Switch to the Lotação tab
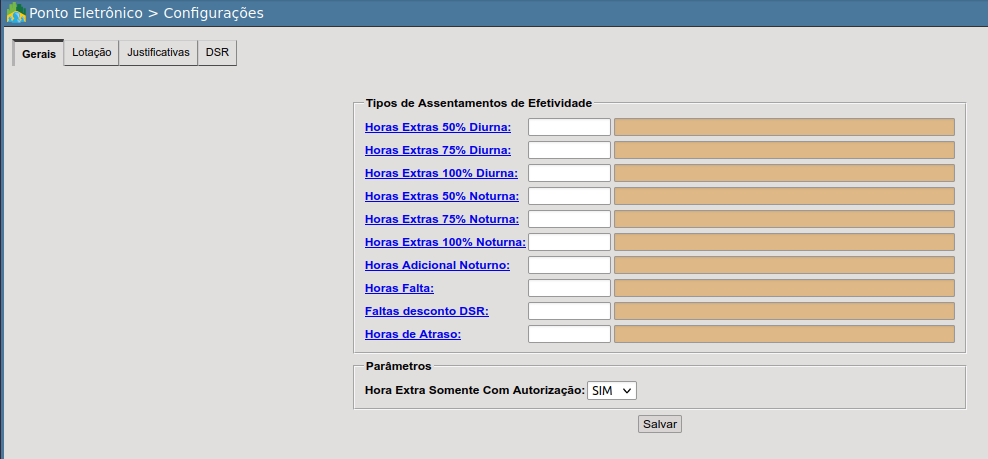Viewport: 988px width, 459px height. click(91, 53)
